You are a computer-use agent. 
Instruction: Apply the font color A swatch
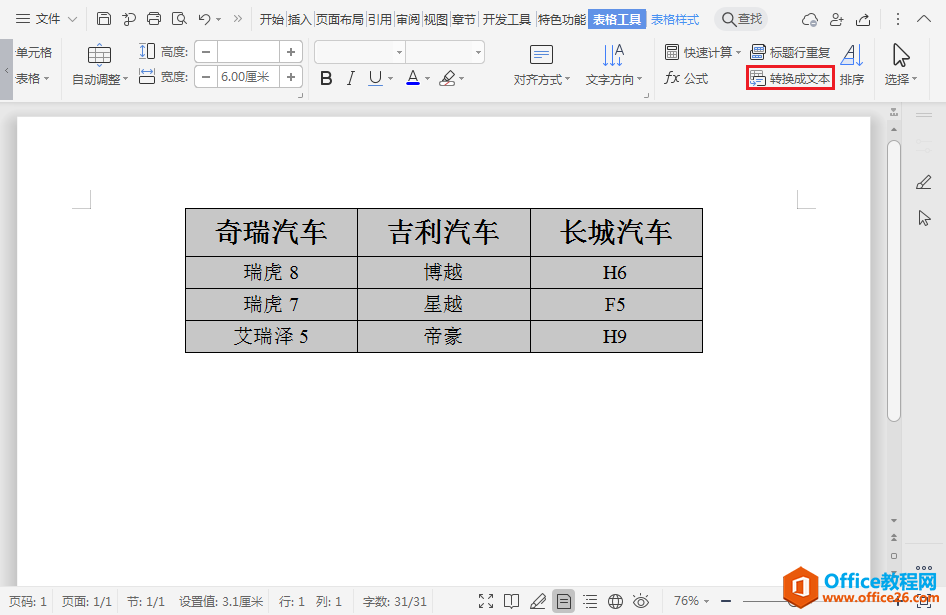(413, 78)
